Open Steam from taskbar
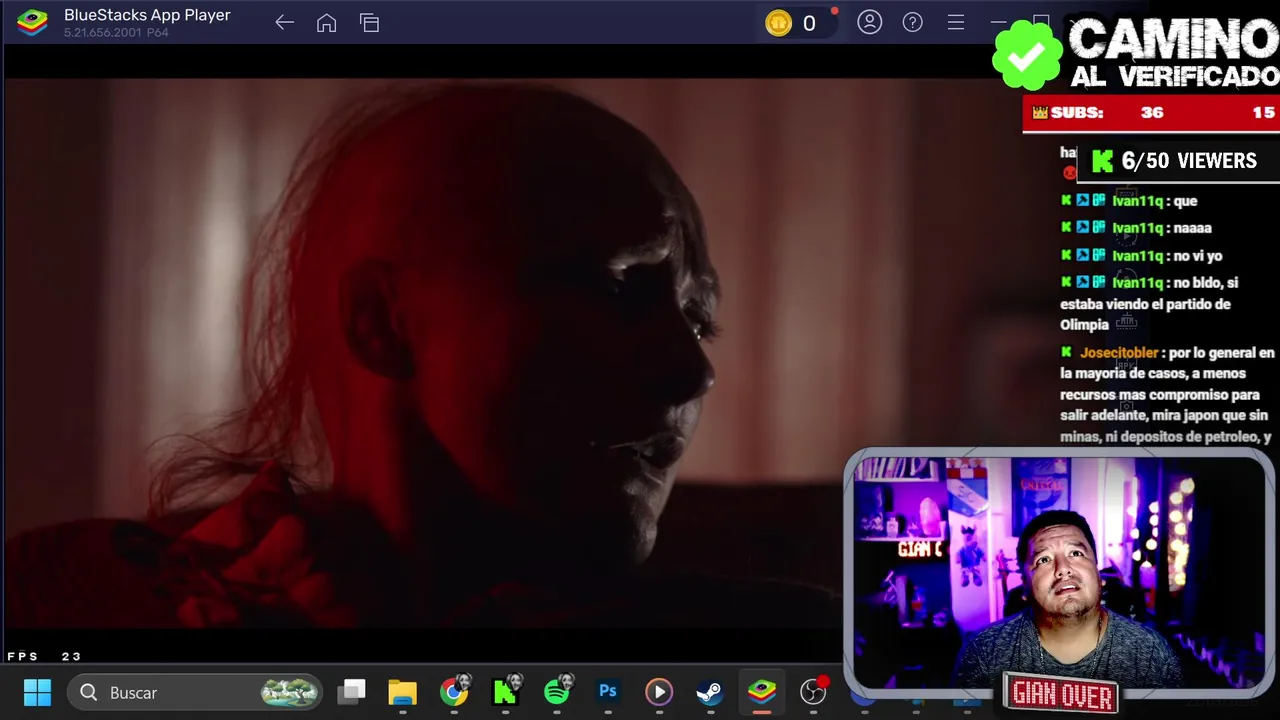This screenshot has width=1280, height=720. pyautogui.click(x=710, y=692)
